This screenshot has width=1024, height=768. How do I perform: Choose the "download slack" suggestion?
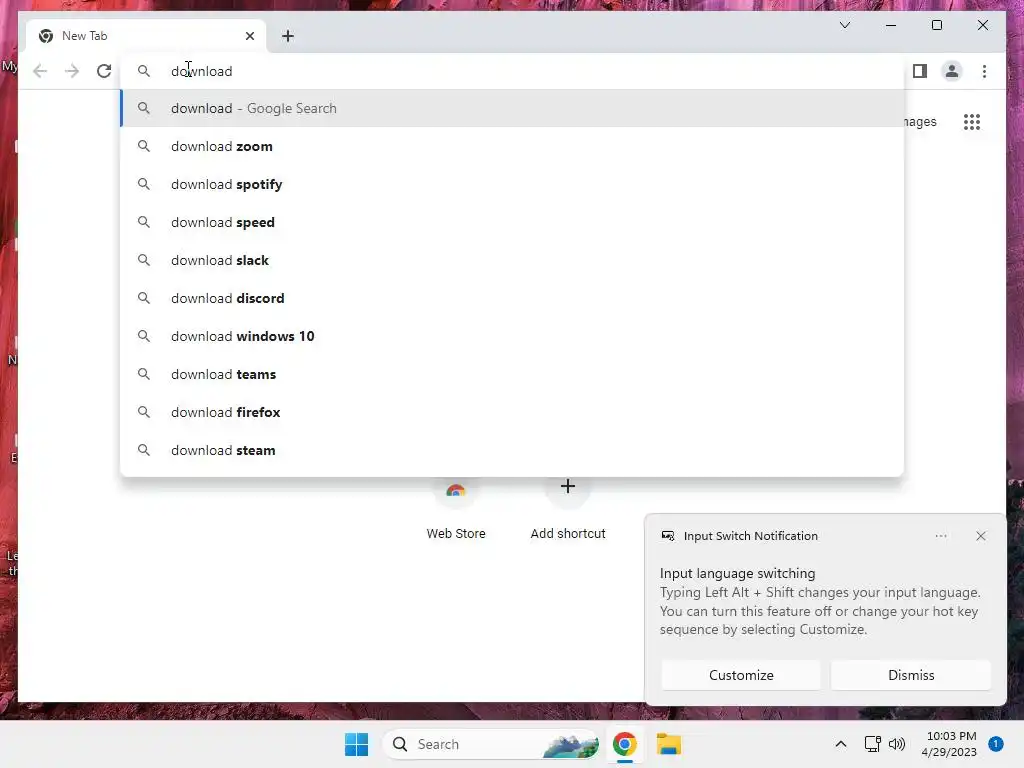pyautogui.click(x=513, y=260)
